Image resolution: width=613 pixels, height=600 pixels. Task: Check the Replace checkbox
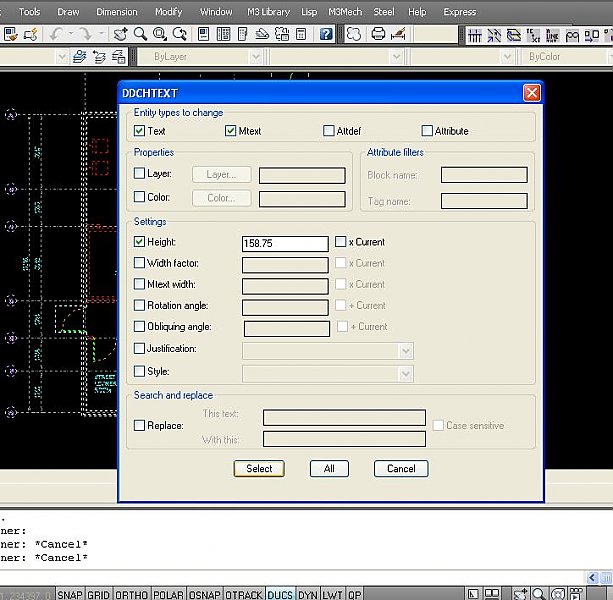pyautogui.click(x=140, y=426)
